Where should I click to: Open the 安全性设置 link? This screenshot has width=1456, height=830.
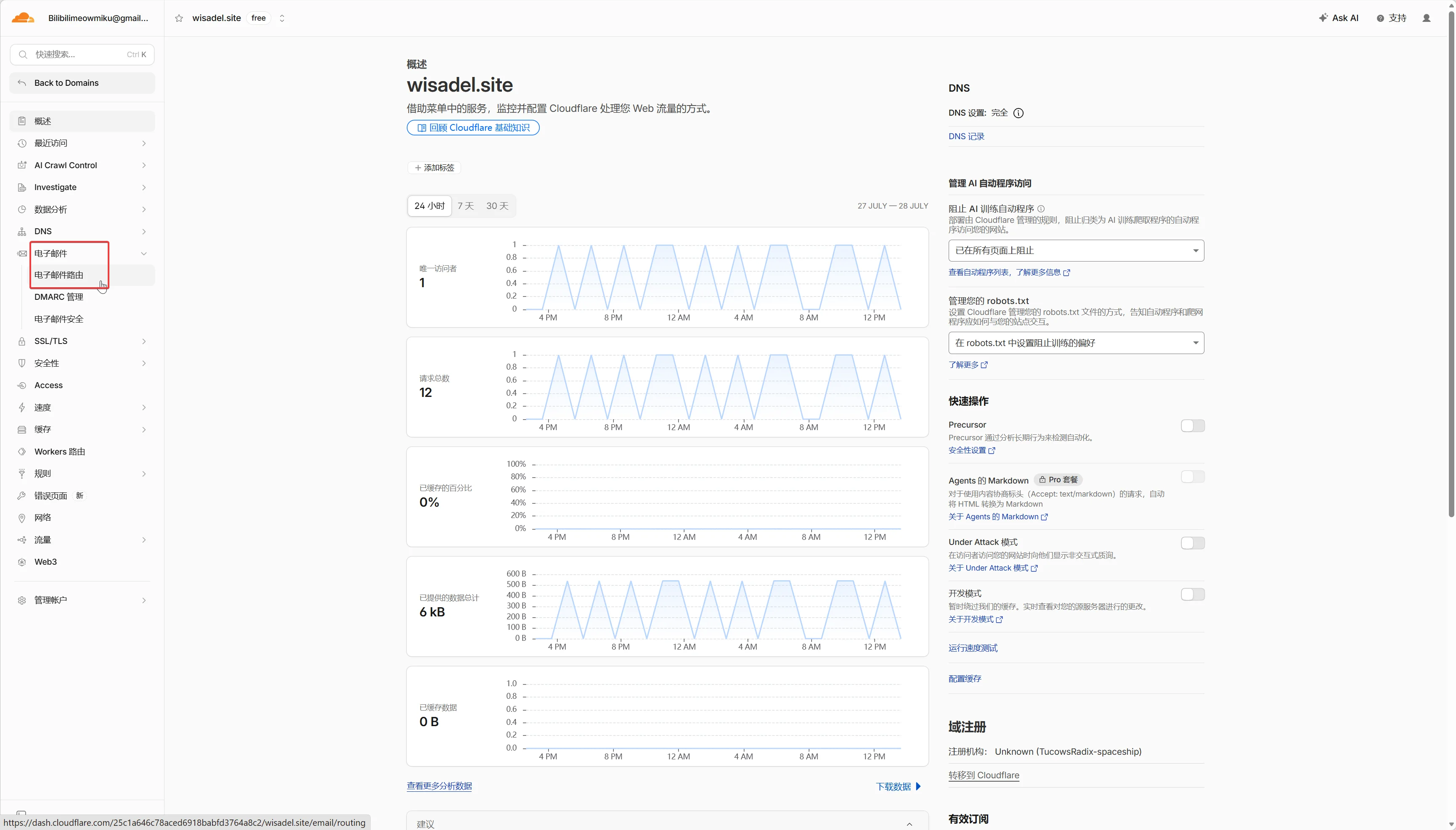point(972,450)
